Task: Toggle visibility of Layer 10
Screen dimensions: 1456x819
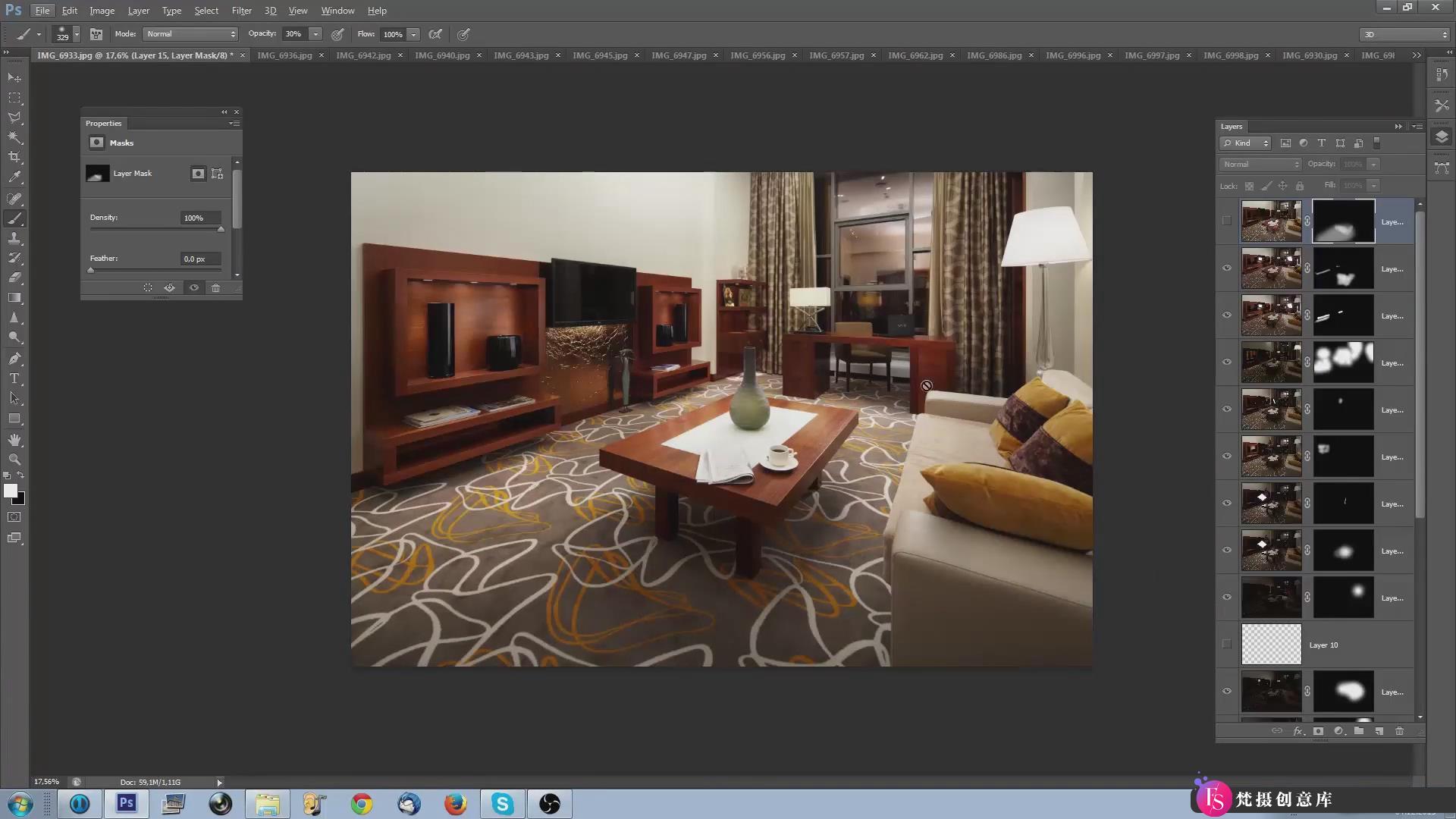Action: tap(1227, 644)
